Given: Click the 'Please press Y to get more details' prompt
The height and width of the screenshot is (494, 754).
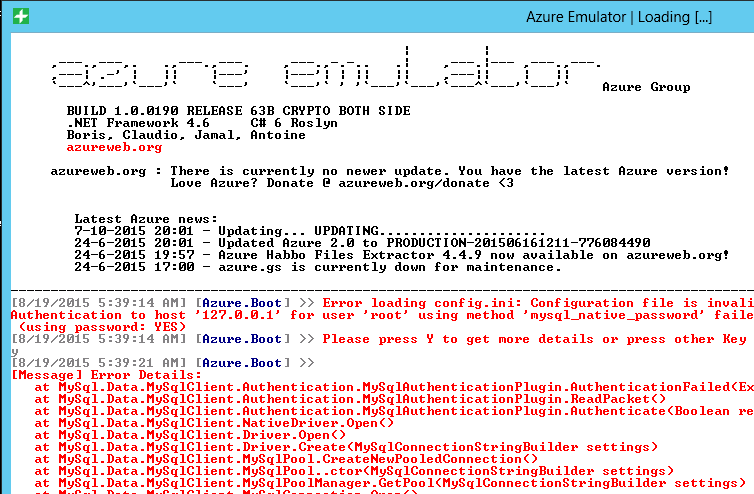Looking at the screenshot, I should tap(534, 339).
